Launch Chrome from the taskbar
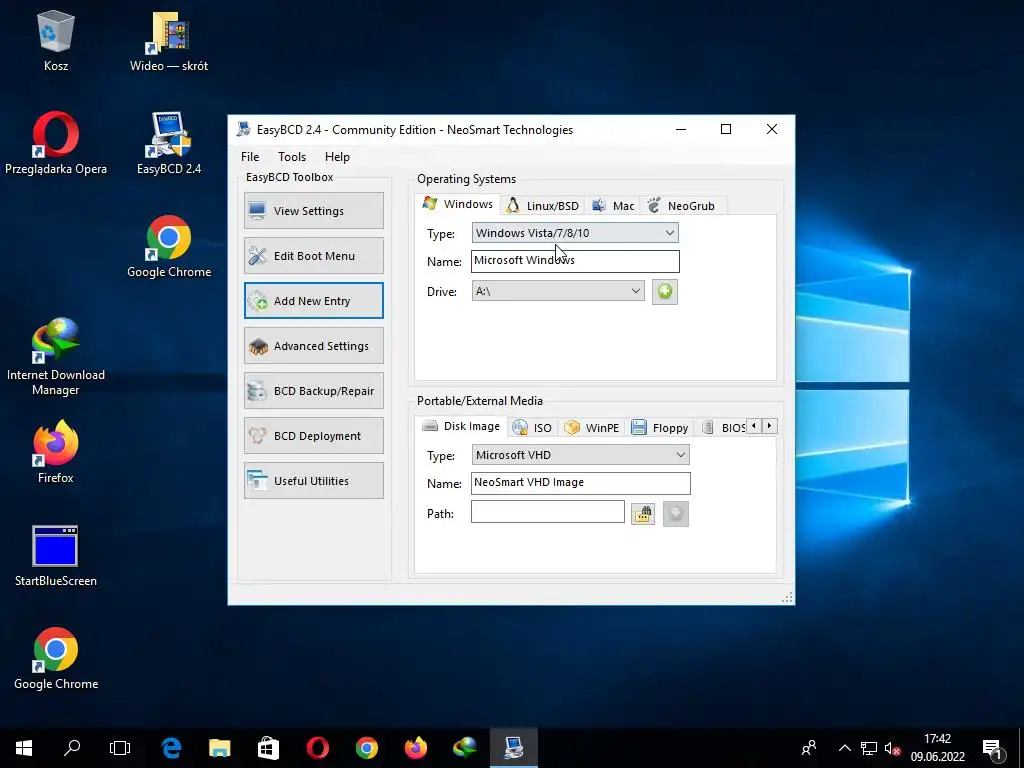This screenshot has height=768, width=1024. tap(366, 748)
